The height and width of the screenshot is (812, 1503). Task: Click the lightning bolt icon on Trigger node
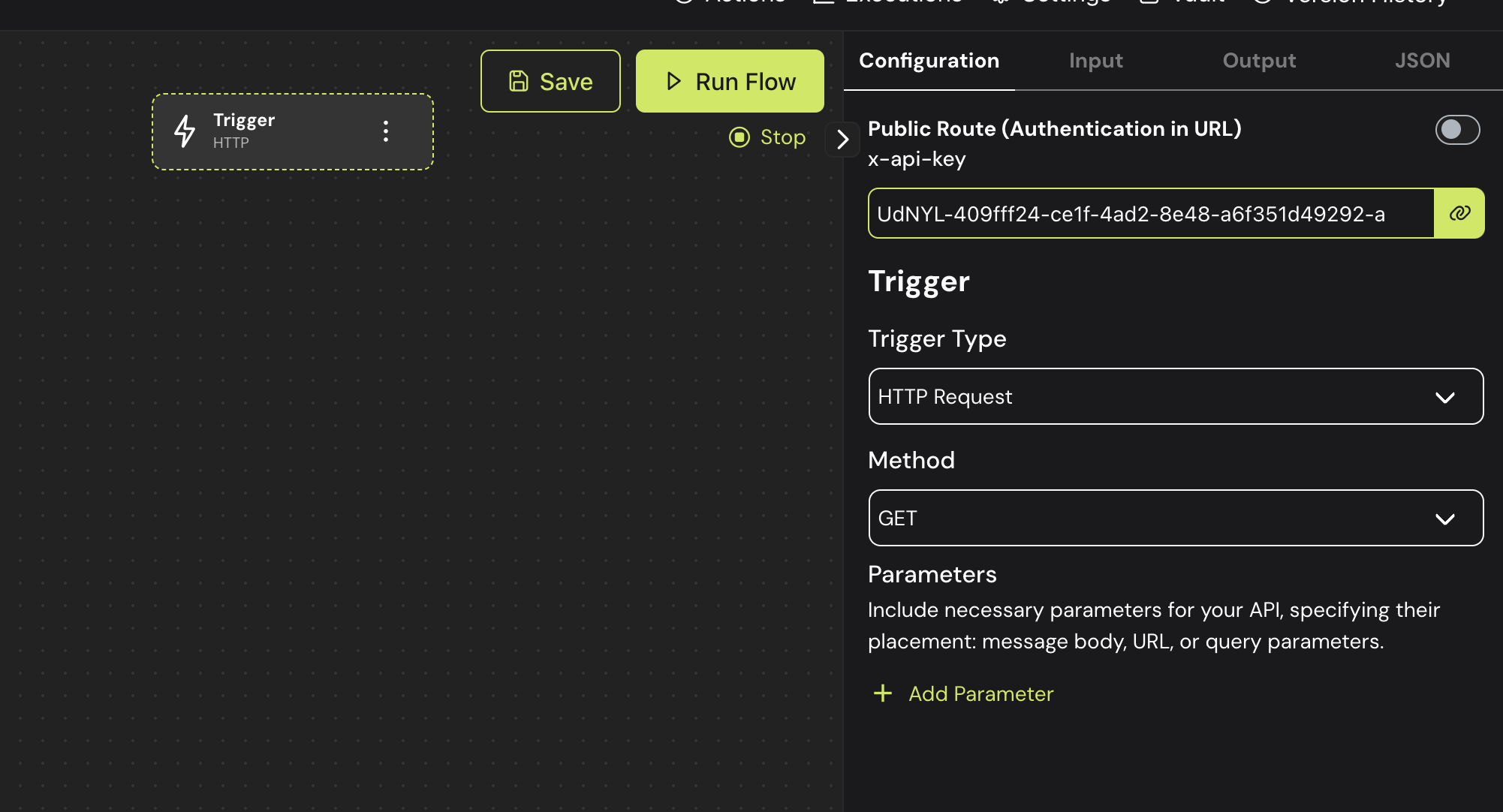tap(185, 131)
